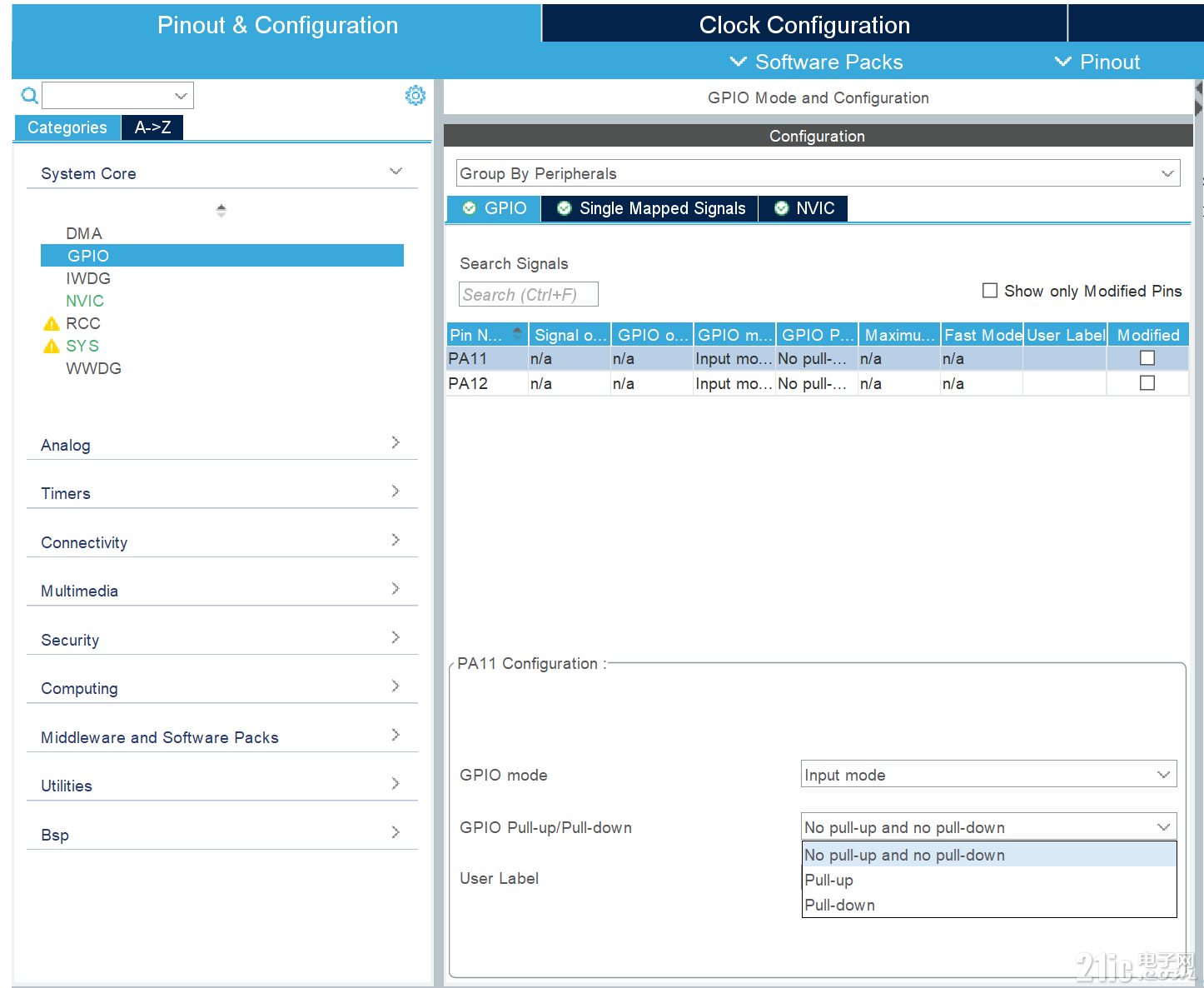Click the NVIC tab green check icon
This screenshot has width=1204, height=988.
pyautogui.click(x=781, y=208)
